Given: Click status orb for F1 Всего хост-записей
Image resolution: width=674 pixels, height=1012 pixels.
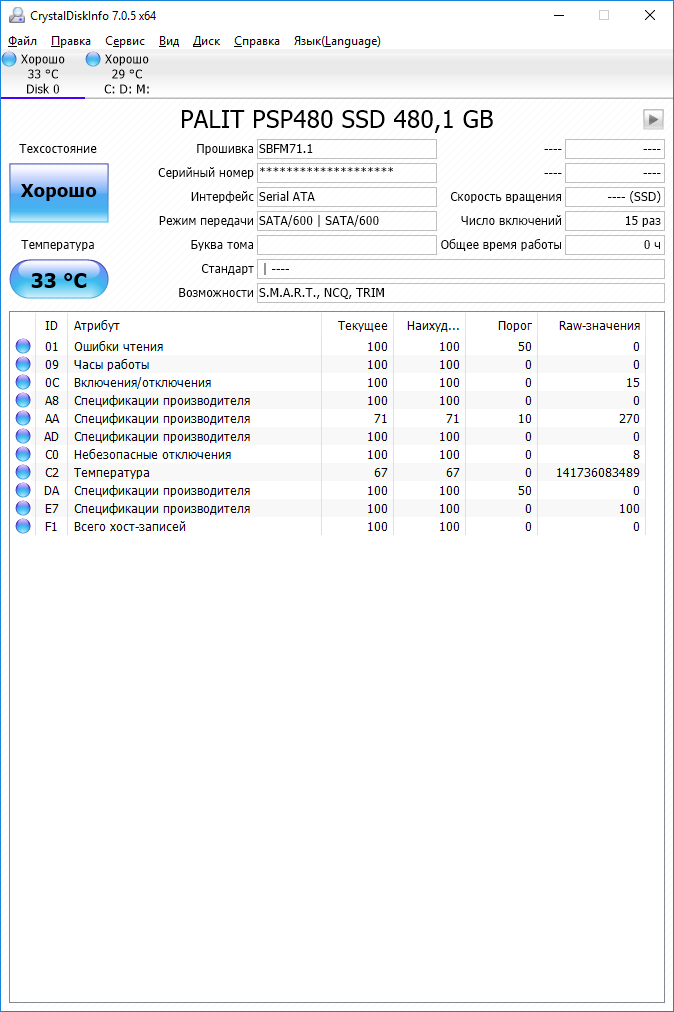Looking at the screenshot, I should [x=23, y=527].
